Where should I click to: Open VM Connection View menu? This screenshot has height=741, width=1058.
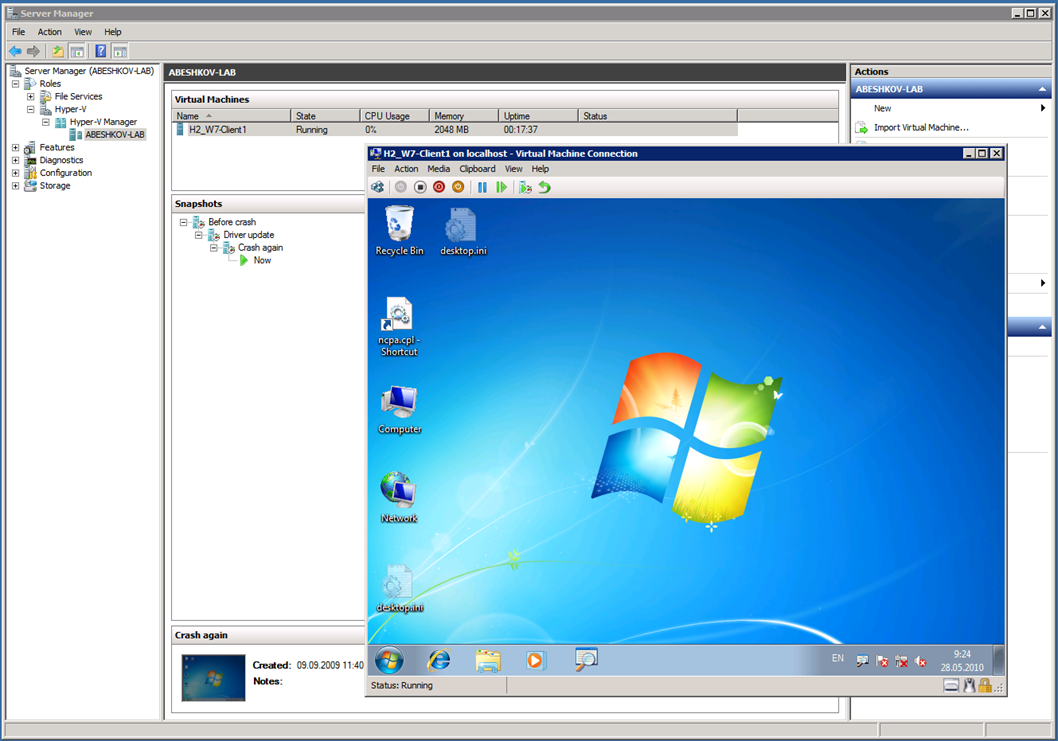pyautogui.click(x=513, y=169)
